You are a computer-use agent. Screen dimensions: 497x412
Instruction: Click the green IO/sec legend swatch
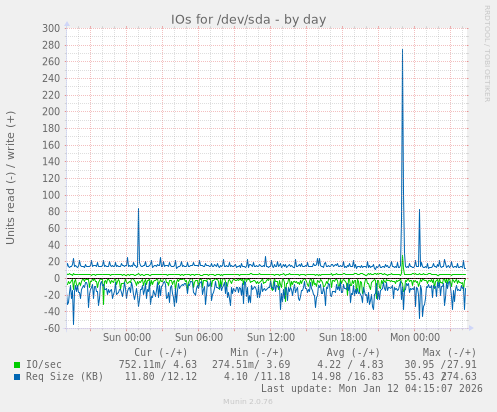[17, 365]
